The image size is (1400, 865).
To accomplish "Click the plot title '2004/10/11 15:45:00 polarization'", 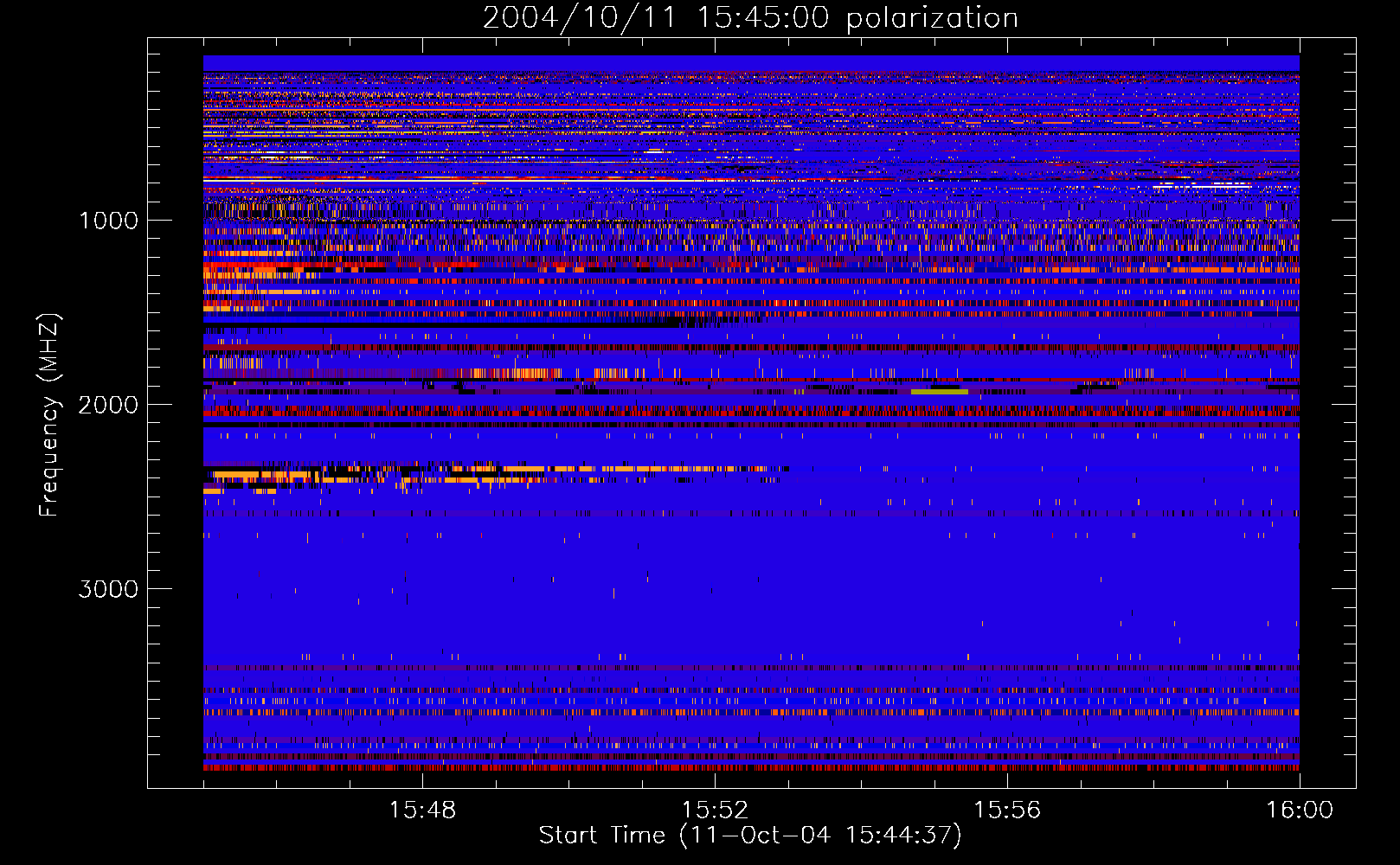I will pyautogui.click(x=750, y=17).
